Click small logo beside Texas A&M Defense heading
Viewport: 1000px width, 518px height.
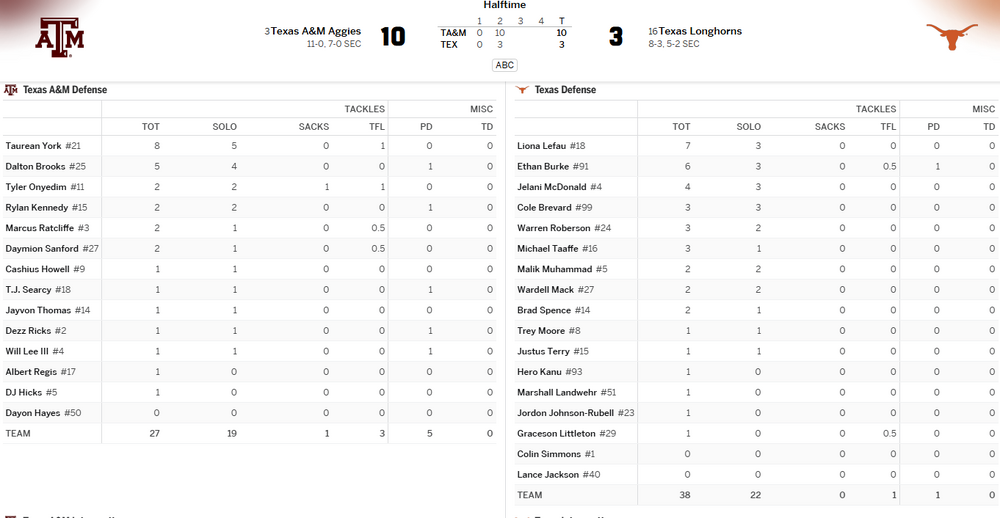(11, 90)
